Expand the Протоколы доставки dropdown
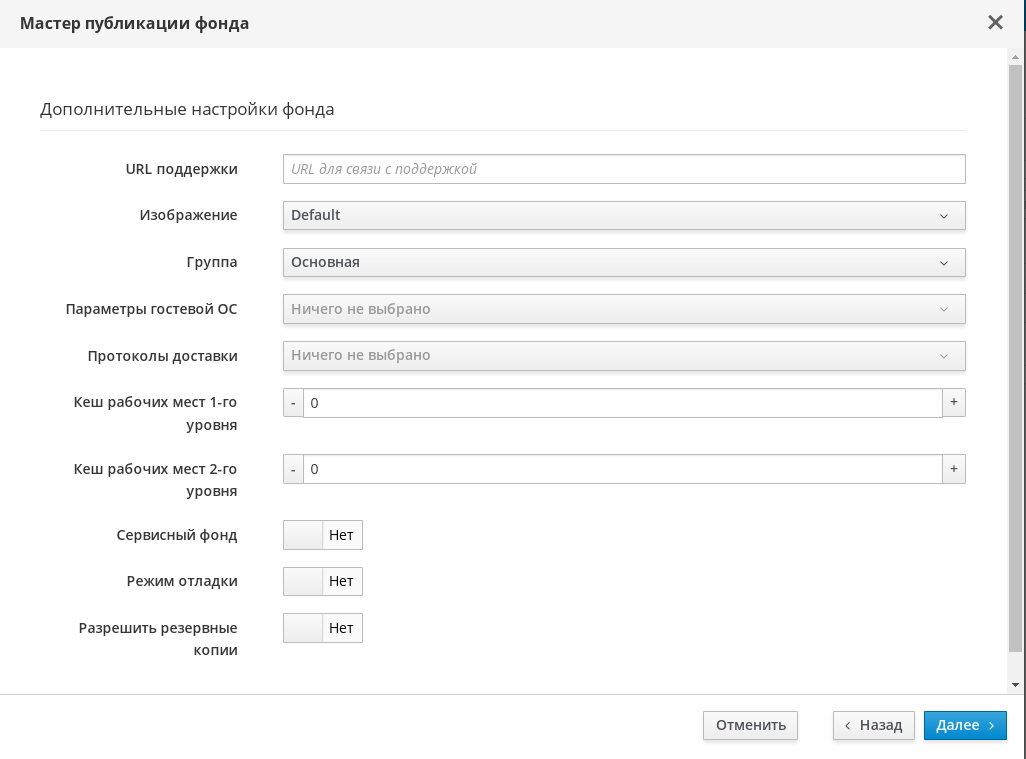The width and height of the screenshot is (1026, 759). (623, 355)
